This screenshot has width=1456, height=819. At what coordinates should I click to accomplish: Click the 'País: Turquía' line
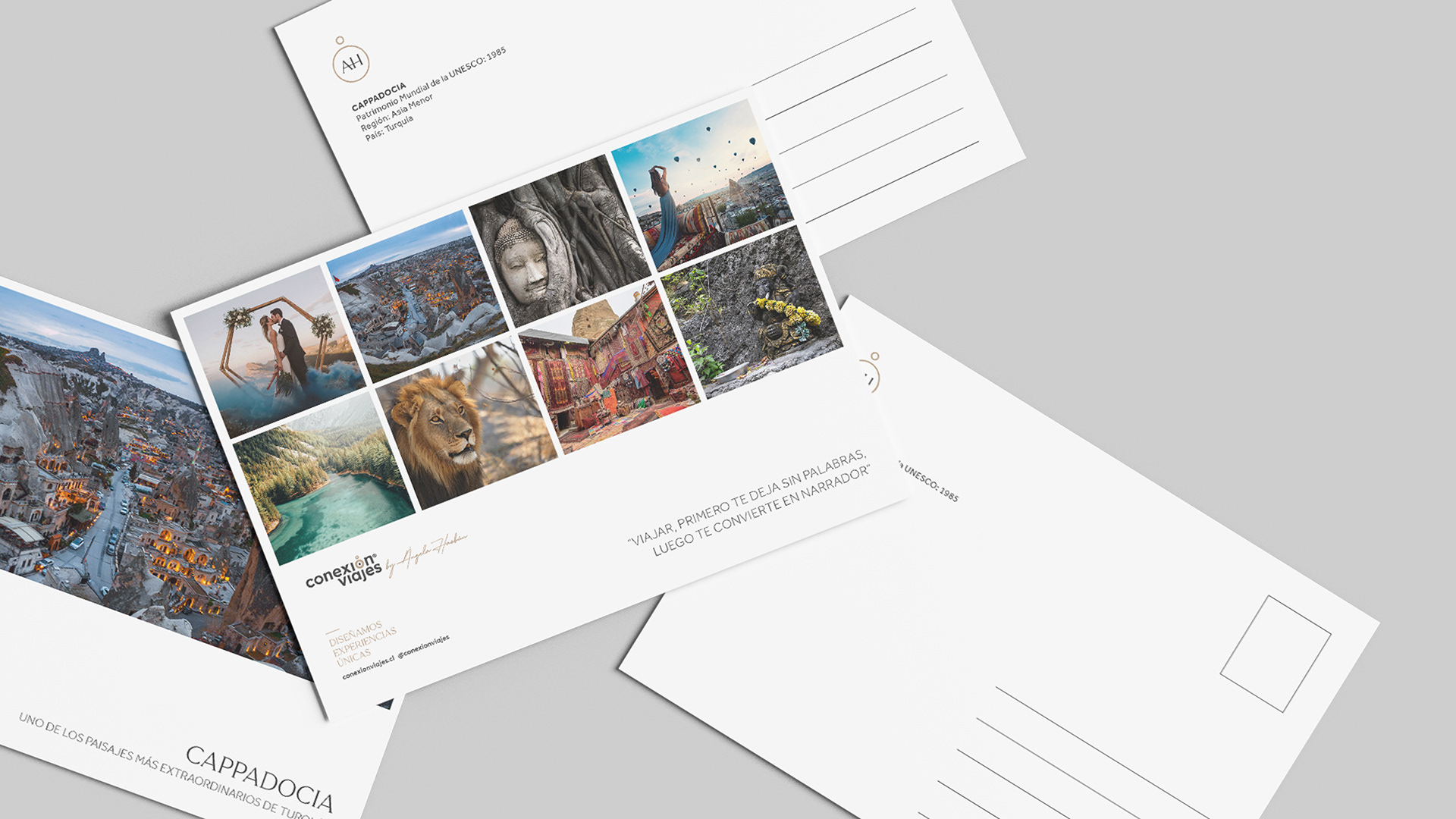389,128
